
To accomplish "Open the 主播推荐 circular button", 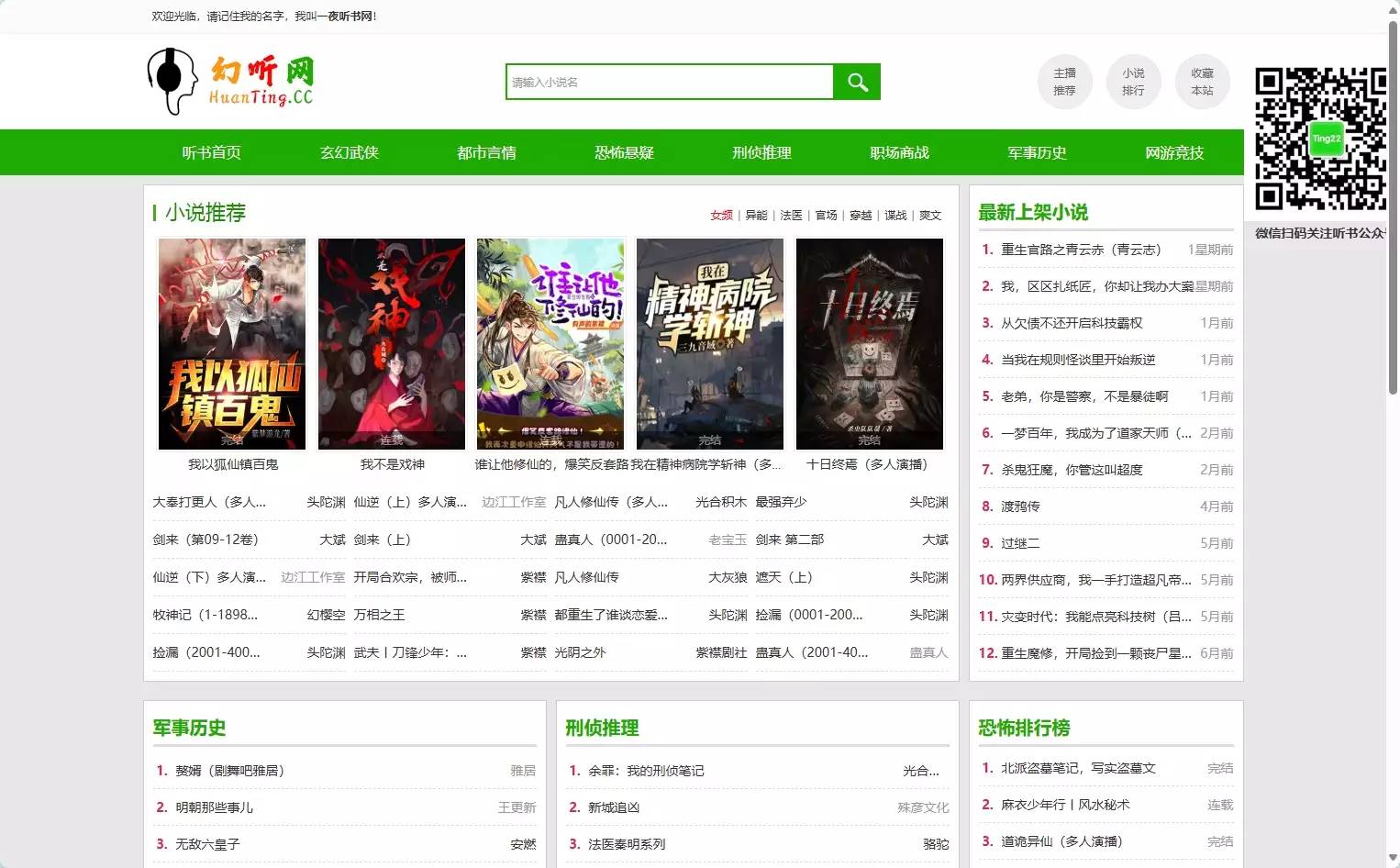I will pyautogui.click(x=1064, y=81).
